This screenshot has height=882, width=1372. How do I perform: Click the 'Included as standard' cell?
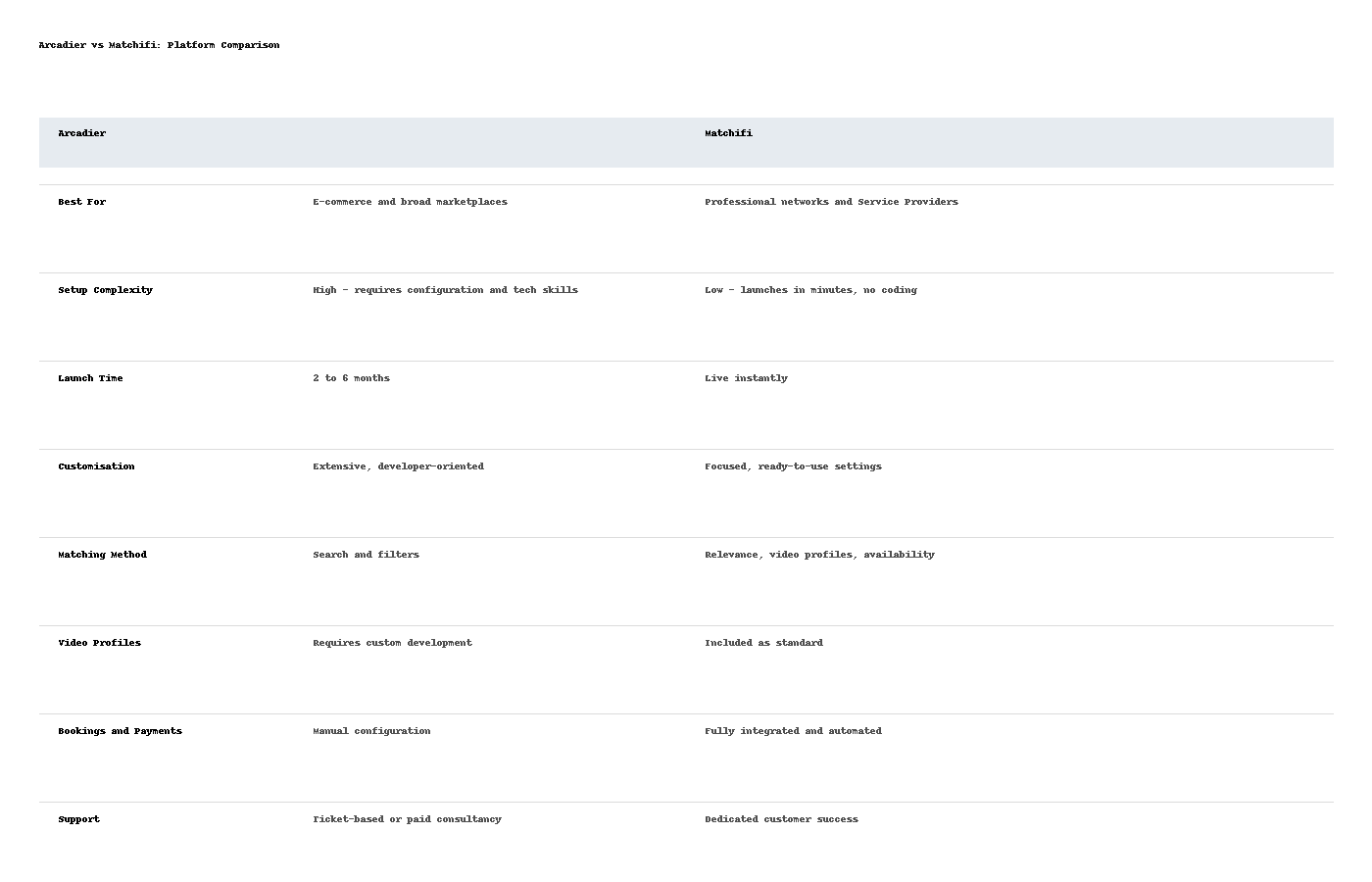(x=763, y=643)
